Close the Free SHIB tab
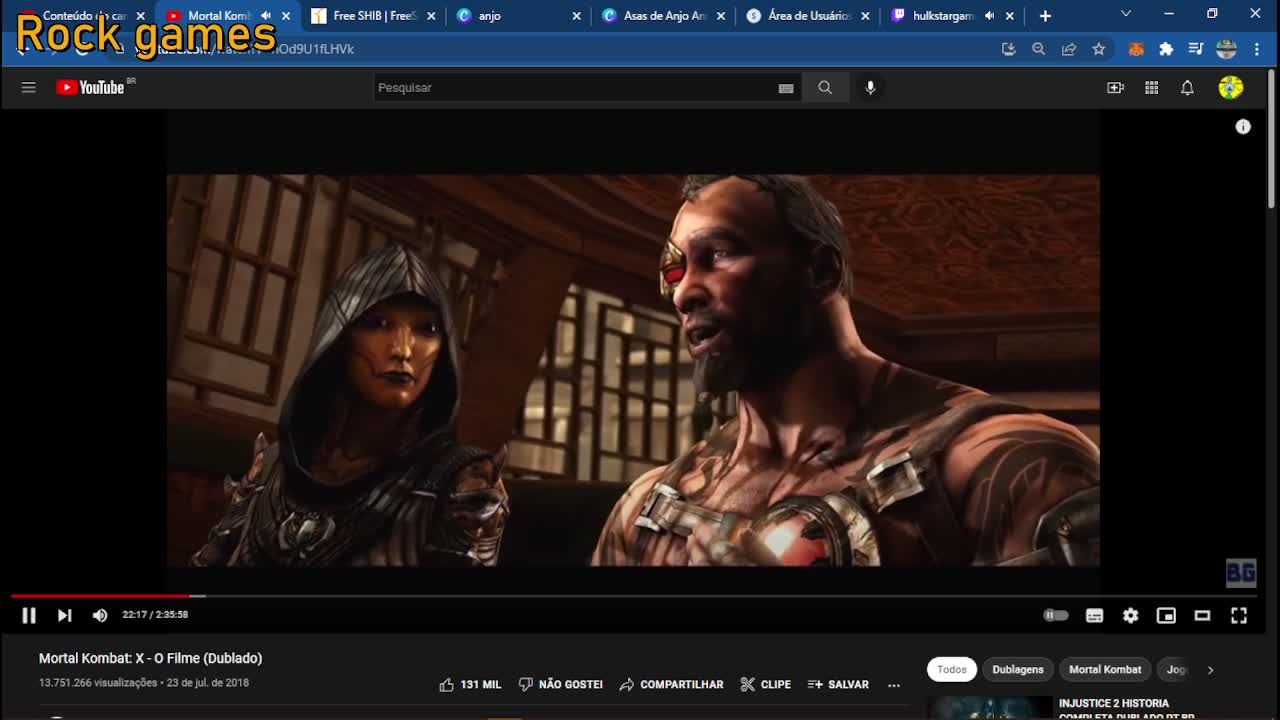 coord(431,16)
